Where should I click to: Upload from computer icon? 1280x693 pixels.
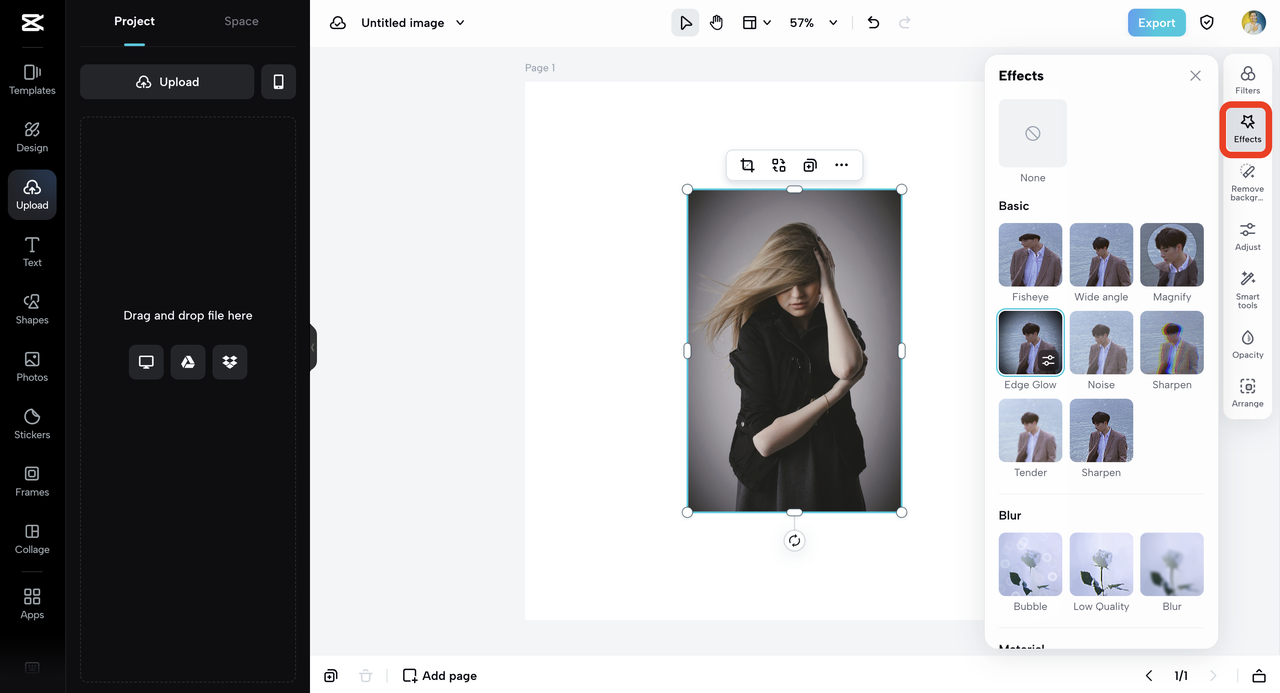point(146,362)
